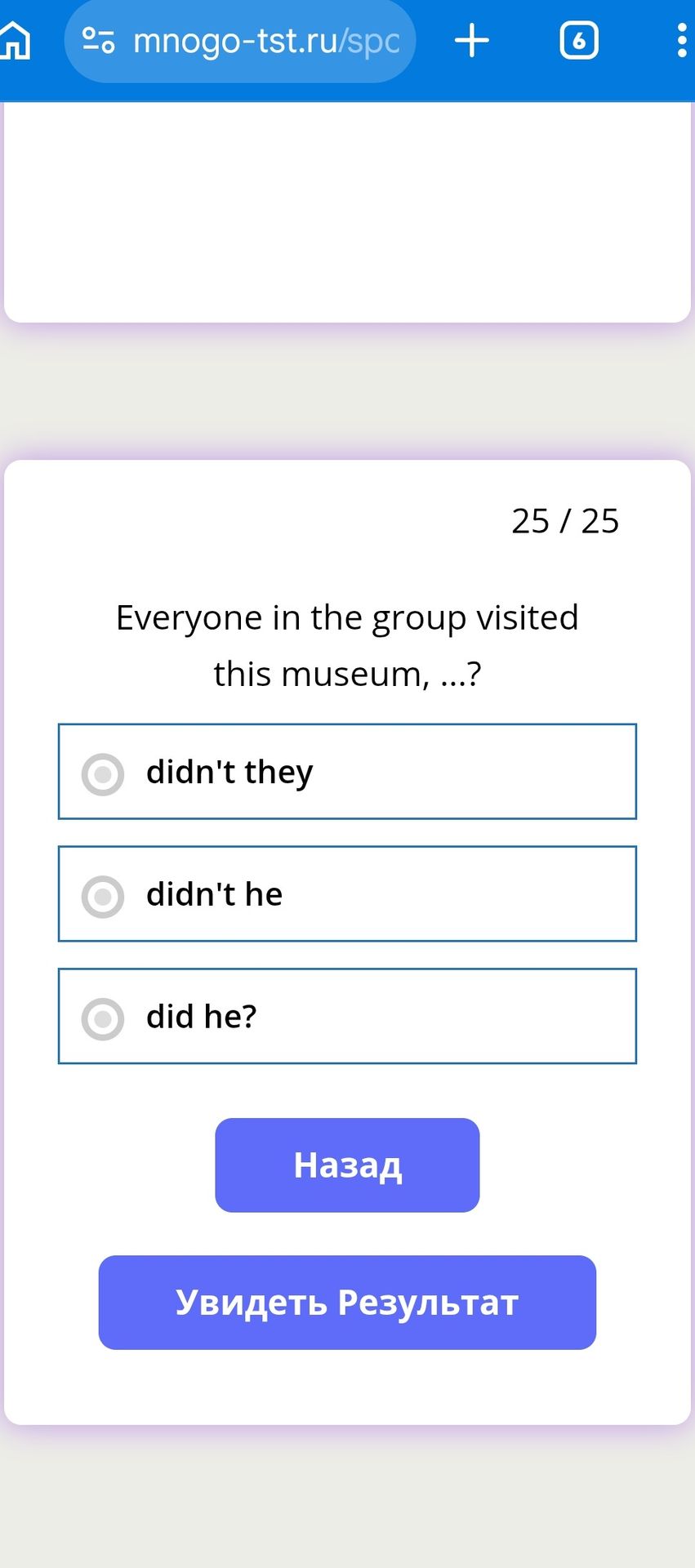The image size is (695, 1568).
Task: Click the "didn't he" answer text
Action: [214, 894]
